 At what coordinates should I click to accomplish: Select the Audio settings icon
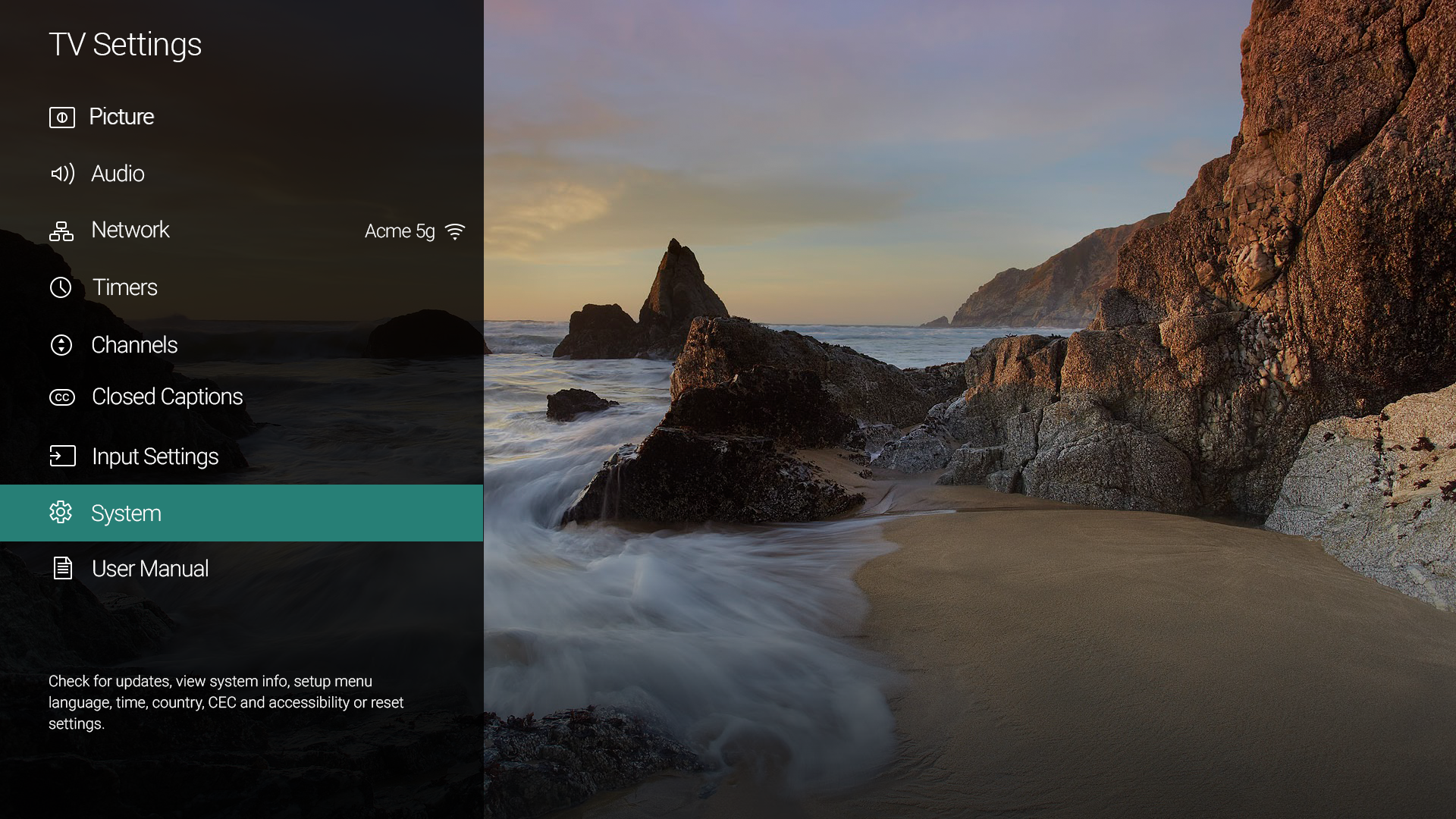point(62,173)
